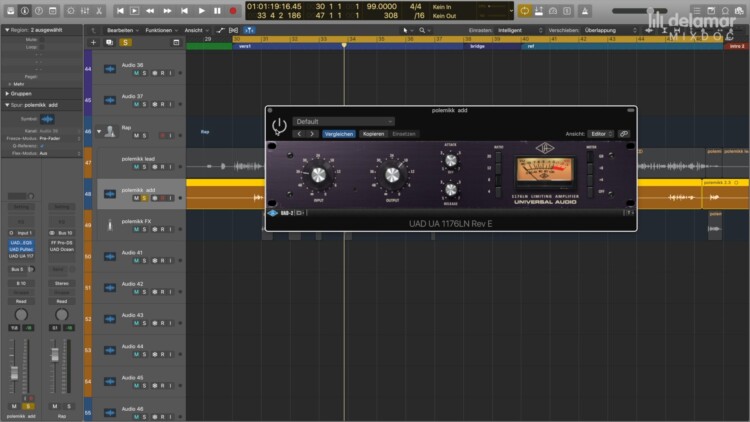Image resolution: width=750 pixels, height=422 pixels.
Task: Click the Attack knob on the 1176
Action: click(451, 161)
